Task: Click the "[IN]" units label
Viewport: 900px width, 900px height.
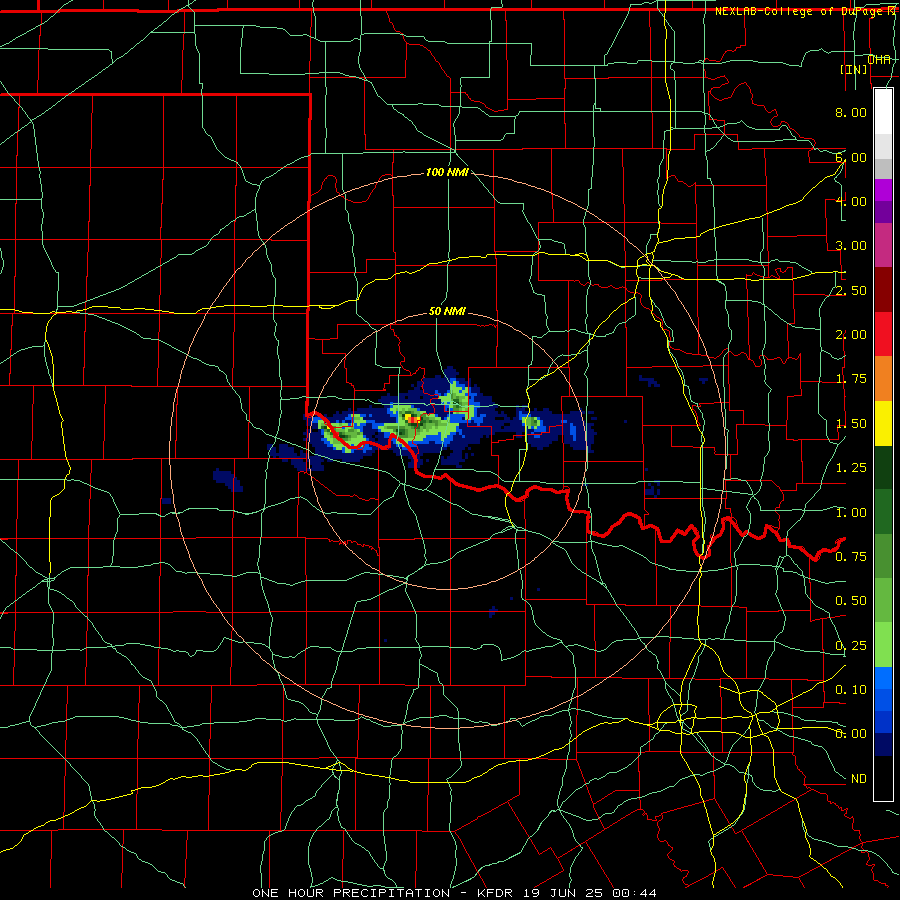Action: 854,69
